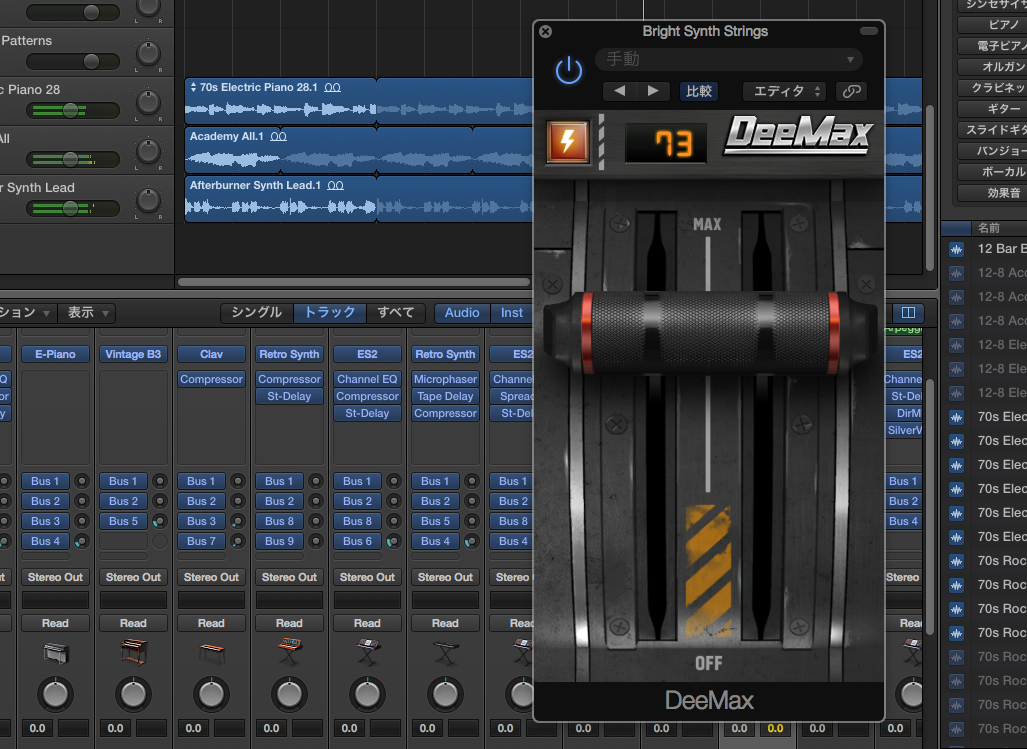Viewport: 1027px width, 749px height.
Task: Click the volume slider on Piano 28 track
Action: pyautogui.click(x=73, y=111)
